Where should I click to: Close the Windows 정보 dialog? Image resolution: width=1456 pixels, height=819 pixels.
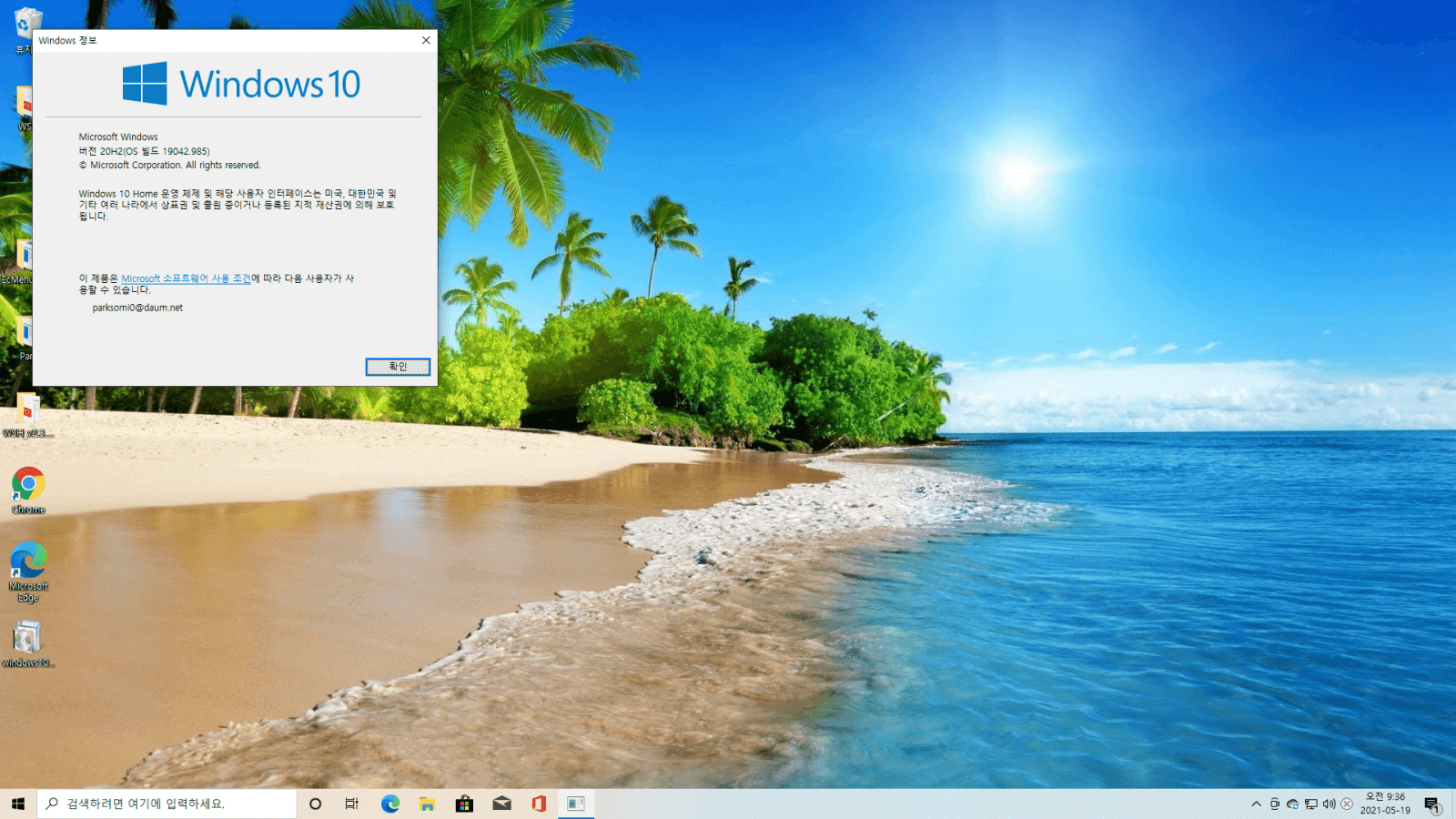(x=426, y=40)
